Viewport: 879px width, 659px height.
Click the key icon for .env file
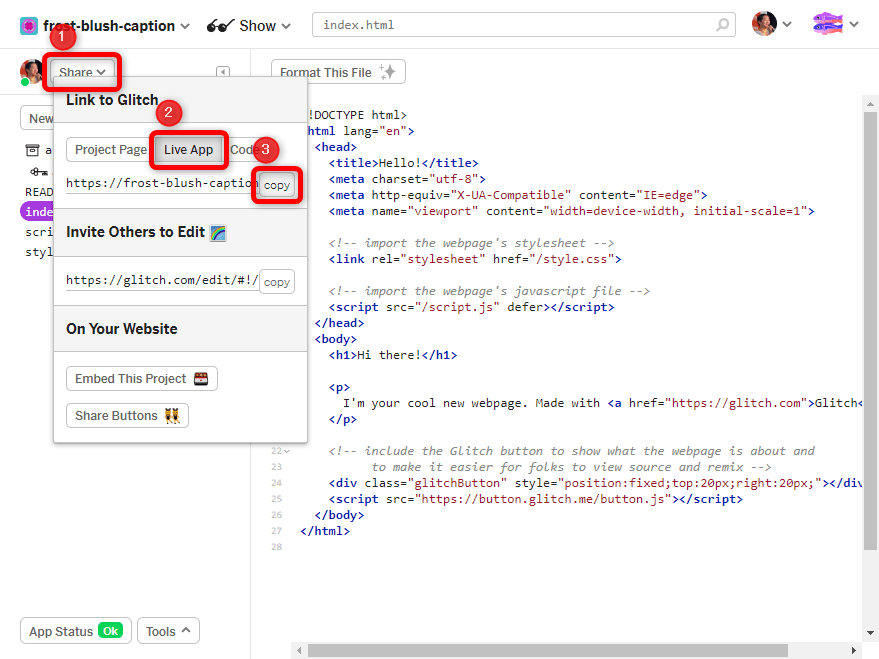pyautogui.click(x=39, y=171)
